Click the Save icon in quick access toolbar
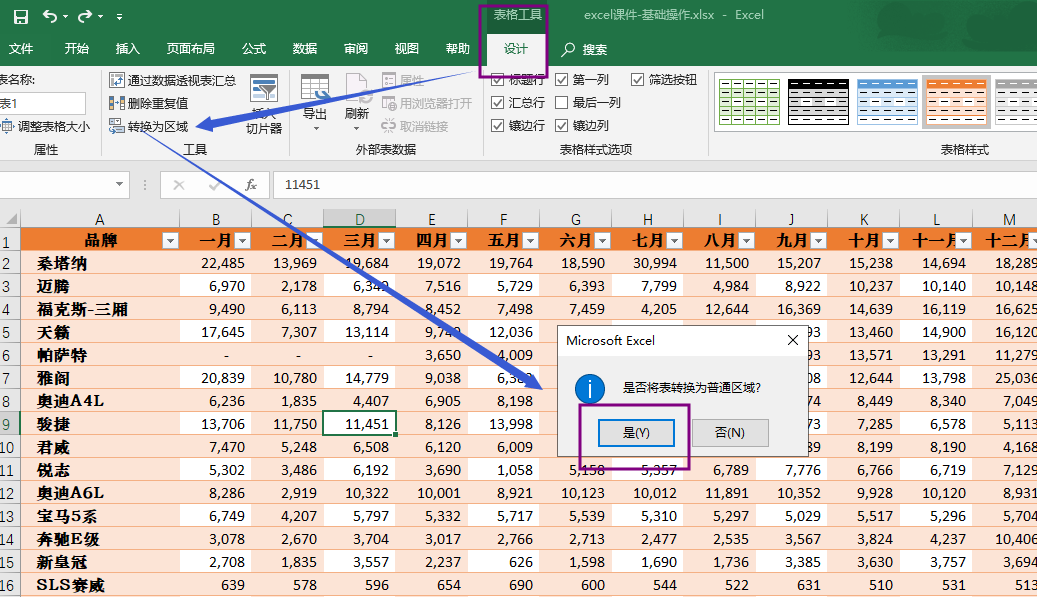 tap(21, 17)
